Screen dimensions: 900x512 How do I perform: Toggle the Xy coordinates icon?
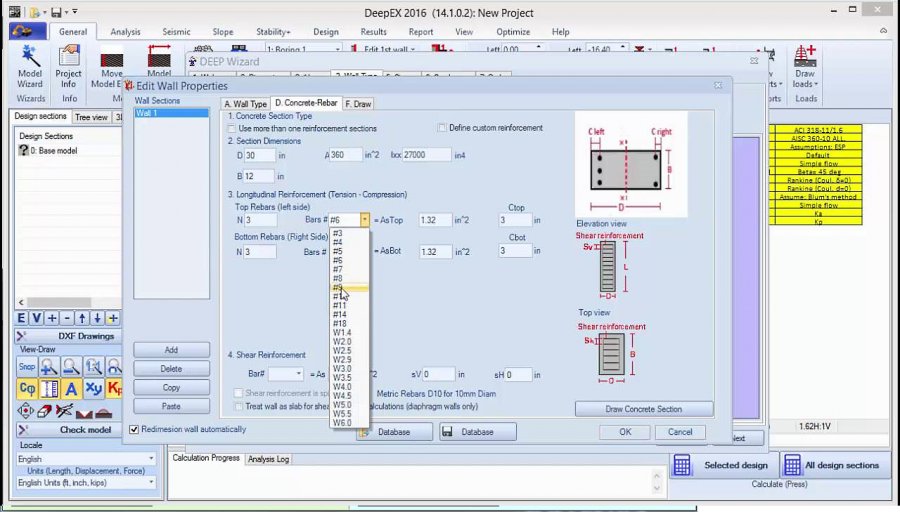coord(94,389)
